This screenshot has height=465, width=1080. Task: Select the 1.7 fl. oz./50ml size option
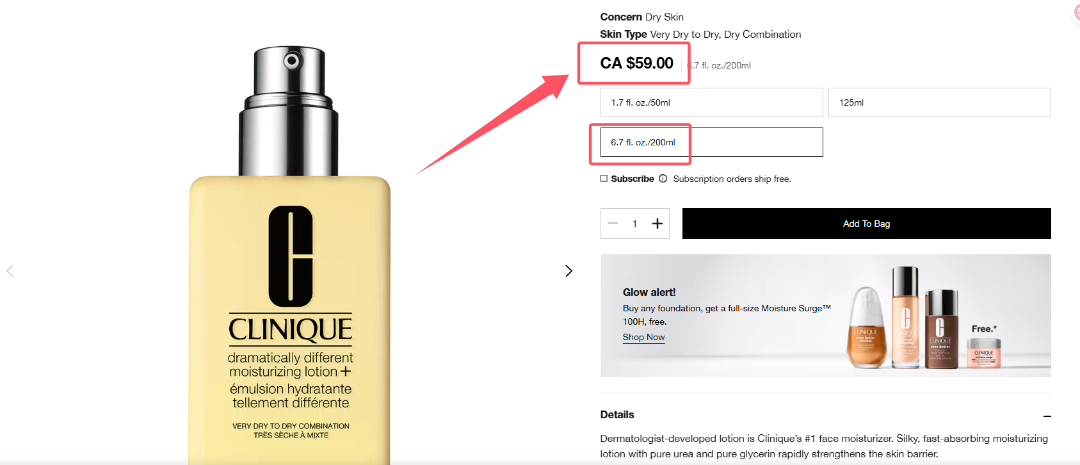tap(712, 102)
